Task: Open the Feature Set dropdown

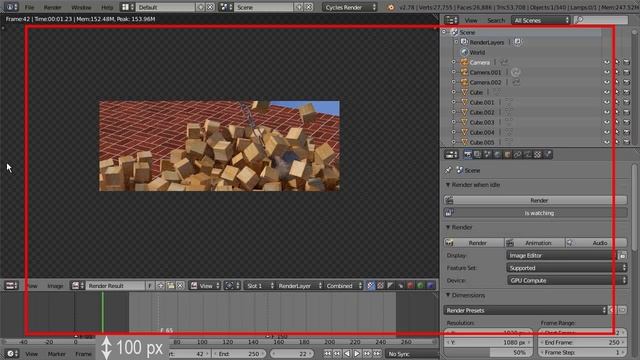Action: [x=567, y=268]
